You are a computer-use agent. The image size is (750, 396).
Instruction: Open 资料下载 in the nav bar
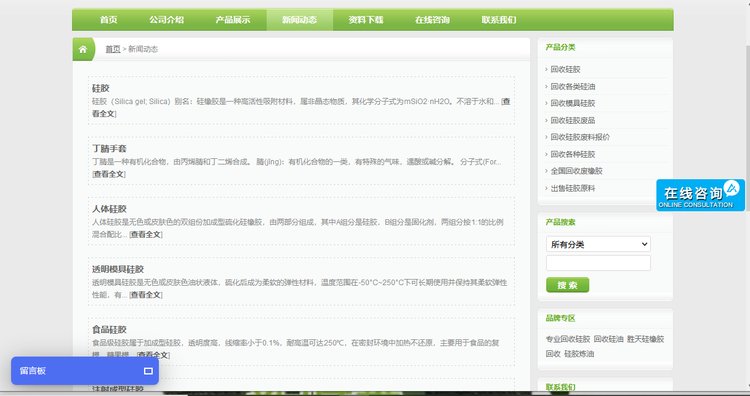[x=366, y=20]
